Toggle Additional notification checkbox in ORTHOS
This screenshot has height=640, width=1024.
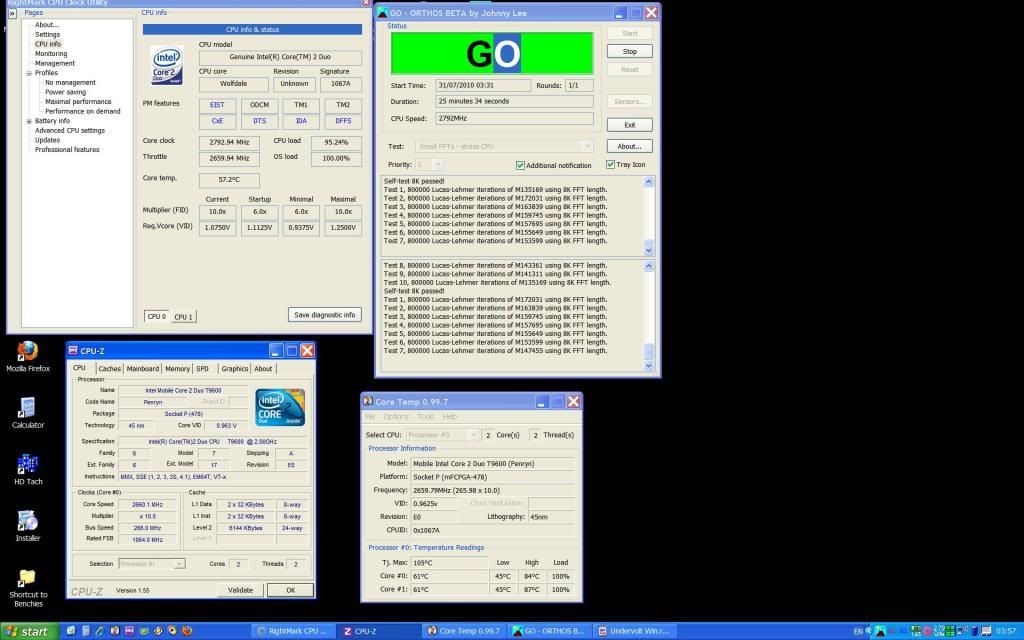pos(520,165)
